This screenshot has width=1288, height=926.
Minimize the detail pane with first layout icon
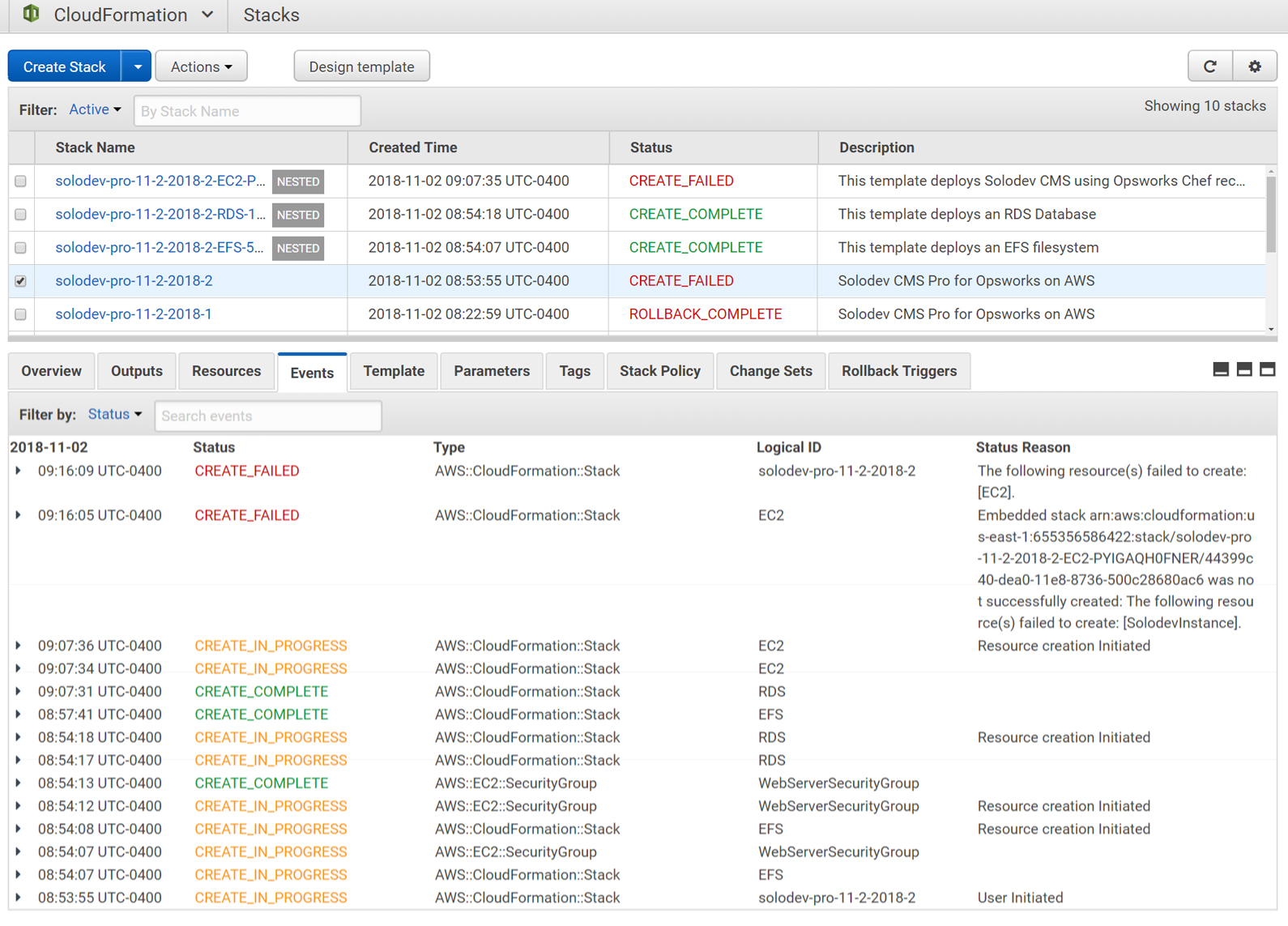tap(1221, 369)
